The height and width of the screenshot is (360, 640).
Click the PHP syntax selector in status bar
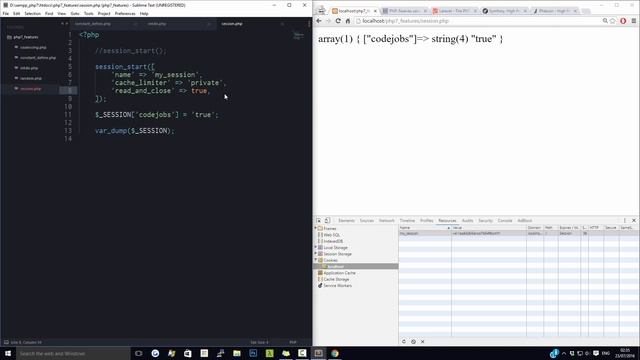(x=293, y=342)
